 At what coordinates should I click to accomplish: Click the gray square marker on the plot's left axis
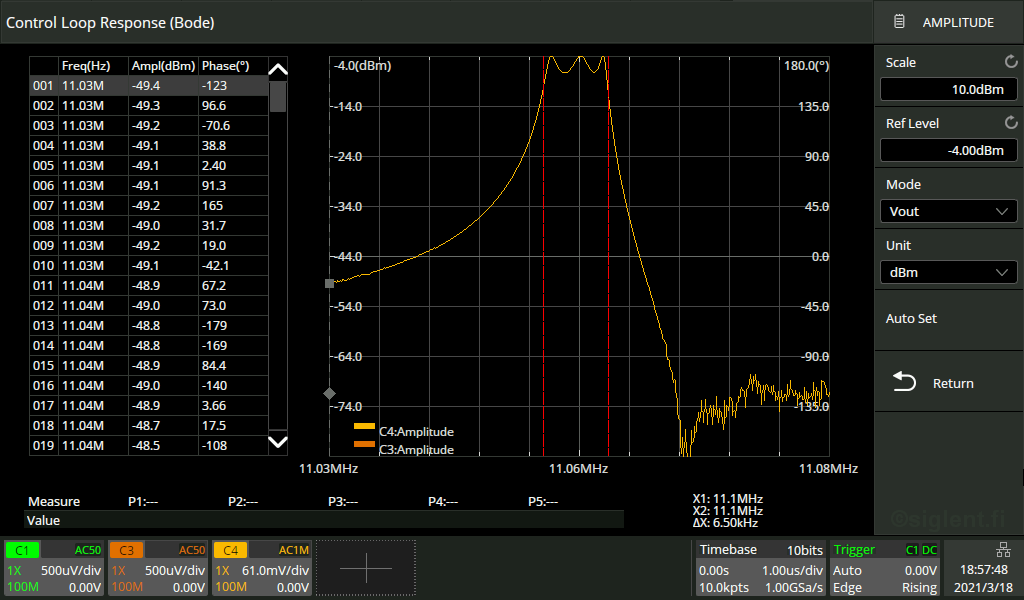(329, 283)
